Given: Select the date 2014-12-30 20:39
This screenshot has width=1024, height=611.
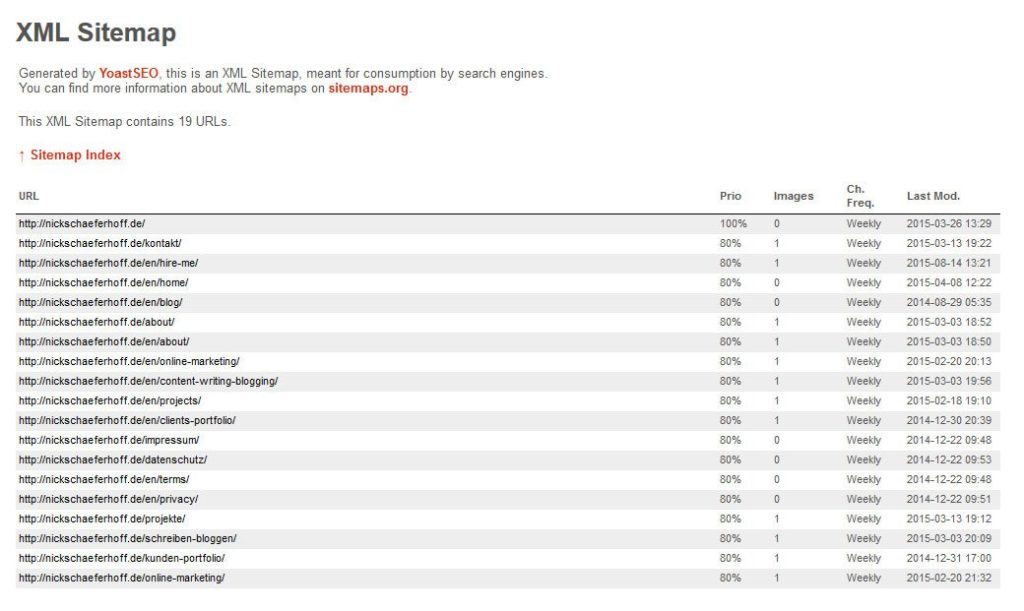Looking at the screenshot, I should pos(949,420).
